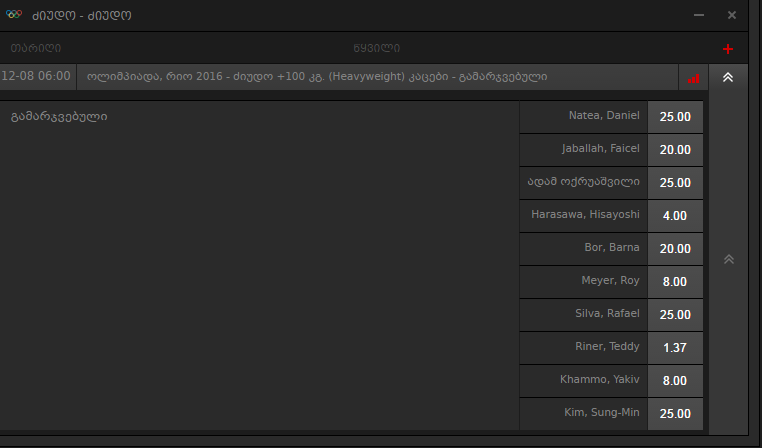
Task: Click the Rio 2016 Heavyweight event title
Action: coord(317,77)
